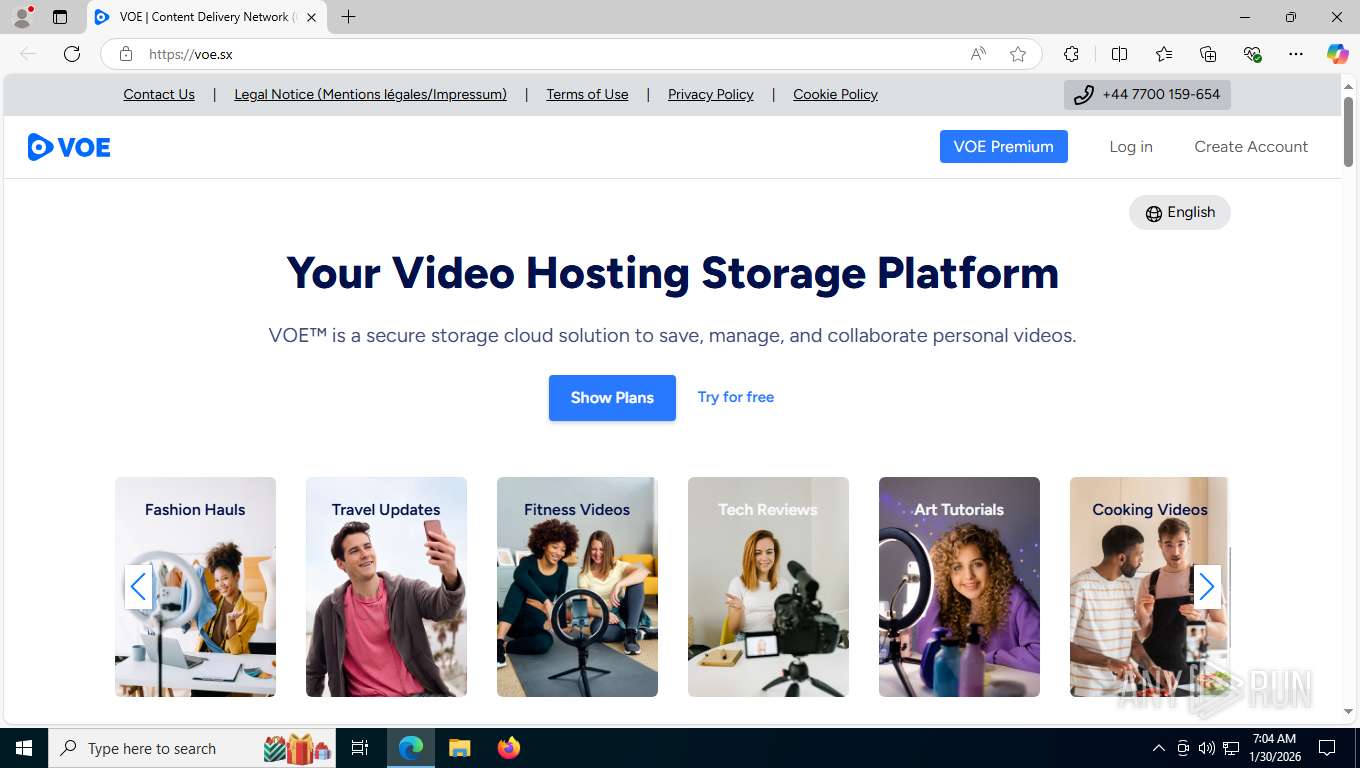Open Task View on the taskbar
1360x768 pixels.
[x=360, y=748]
